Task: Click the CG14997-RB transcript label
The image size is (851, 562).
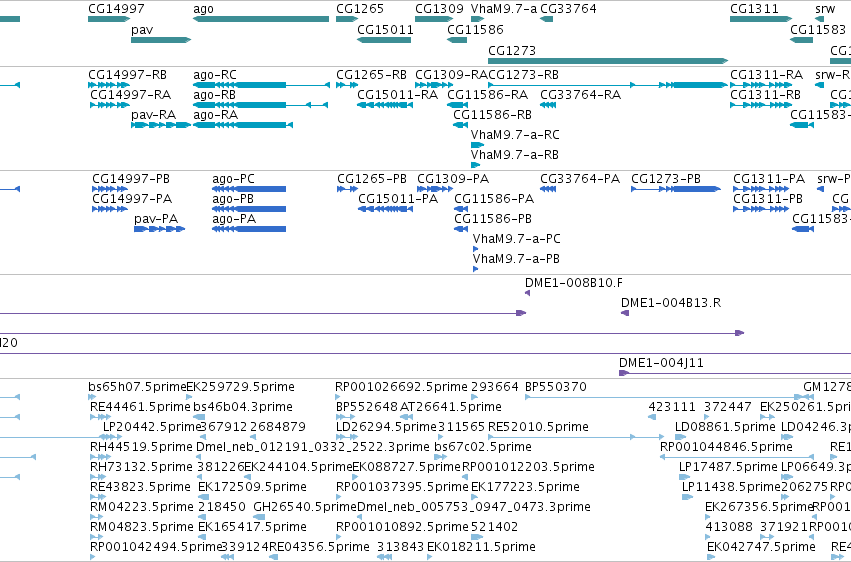Action: point(128,75)
